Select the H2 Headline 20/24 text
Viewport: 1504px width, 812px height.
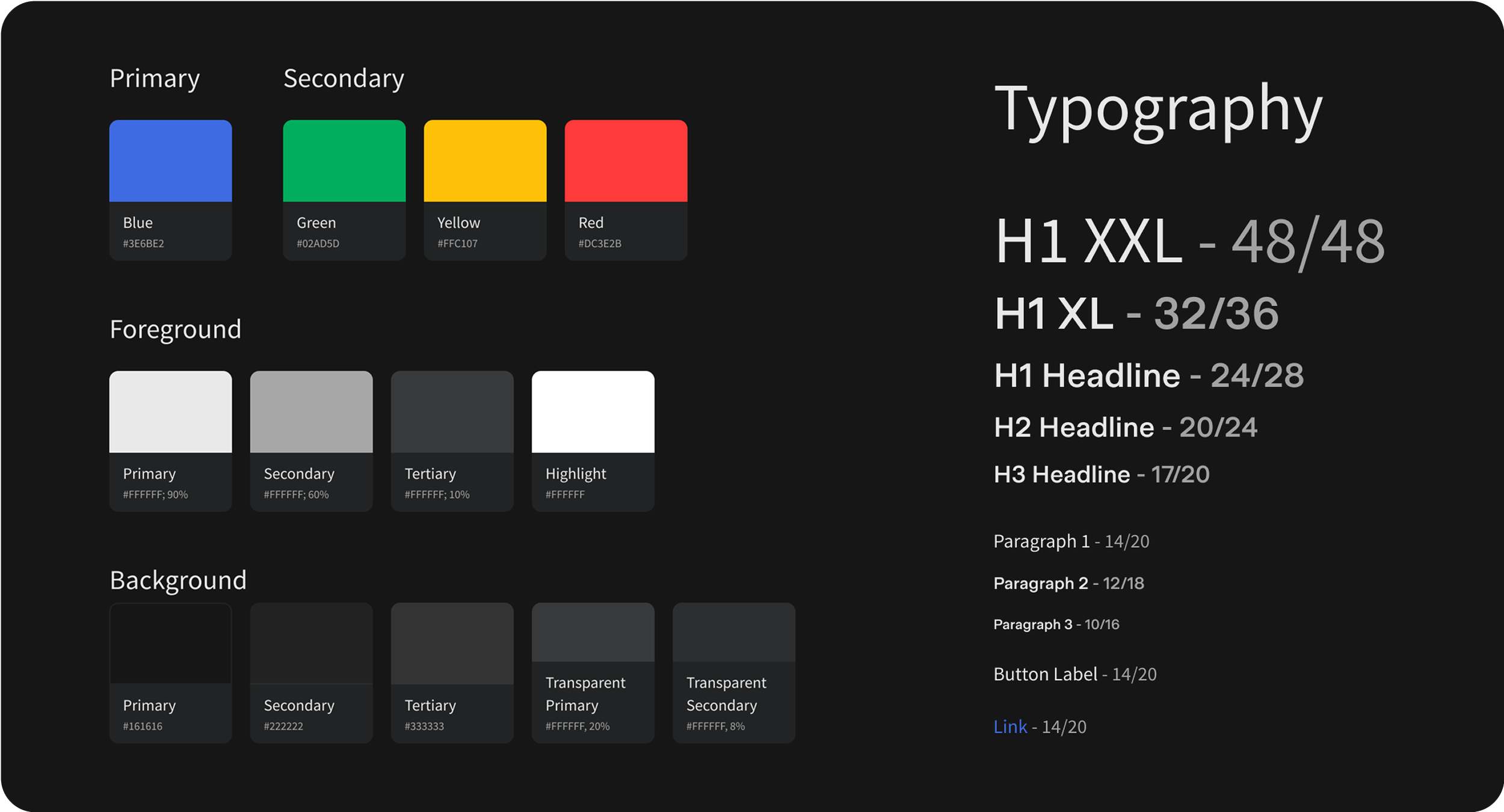(1125, 427)
